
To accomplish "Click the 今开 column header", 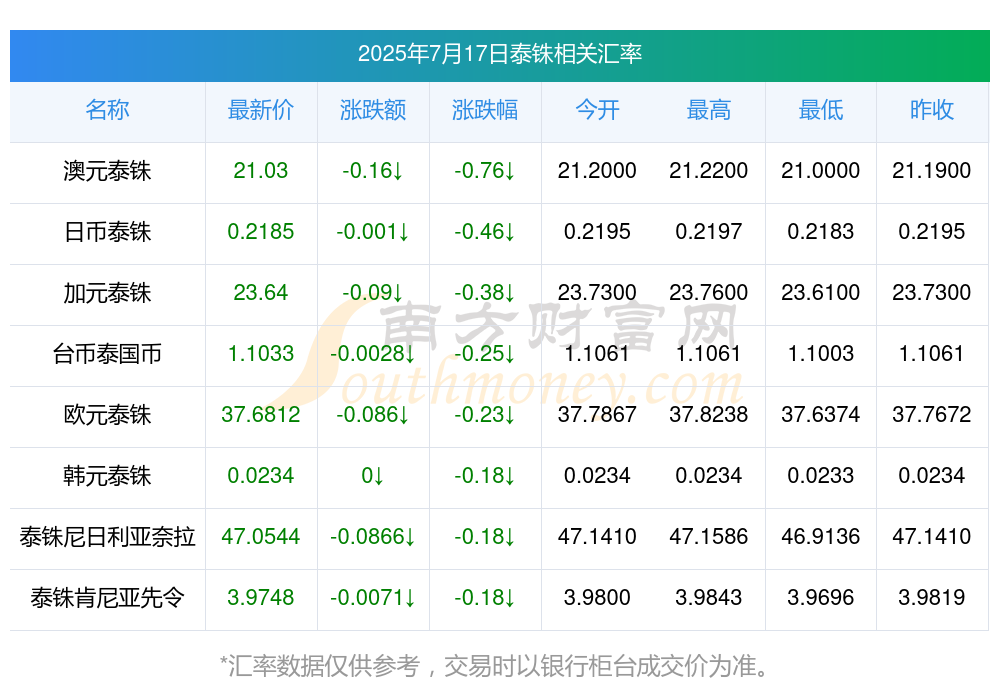I will coord(597,110).
